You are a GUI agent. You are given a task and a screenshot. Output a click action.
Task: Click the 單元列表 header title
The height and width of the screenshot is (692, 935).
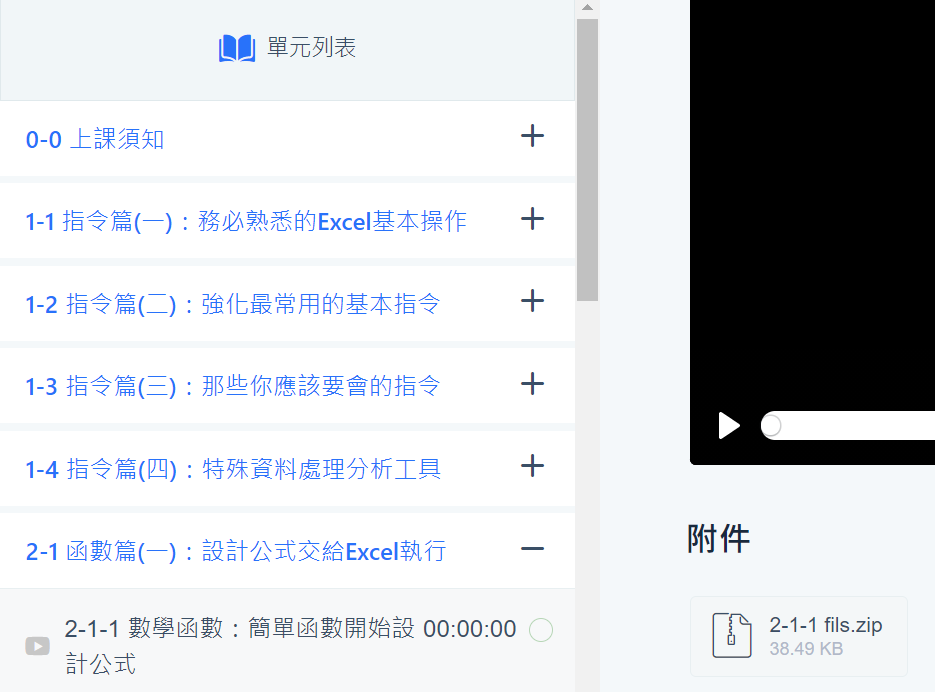click(x=311, y=48)
